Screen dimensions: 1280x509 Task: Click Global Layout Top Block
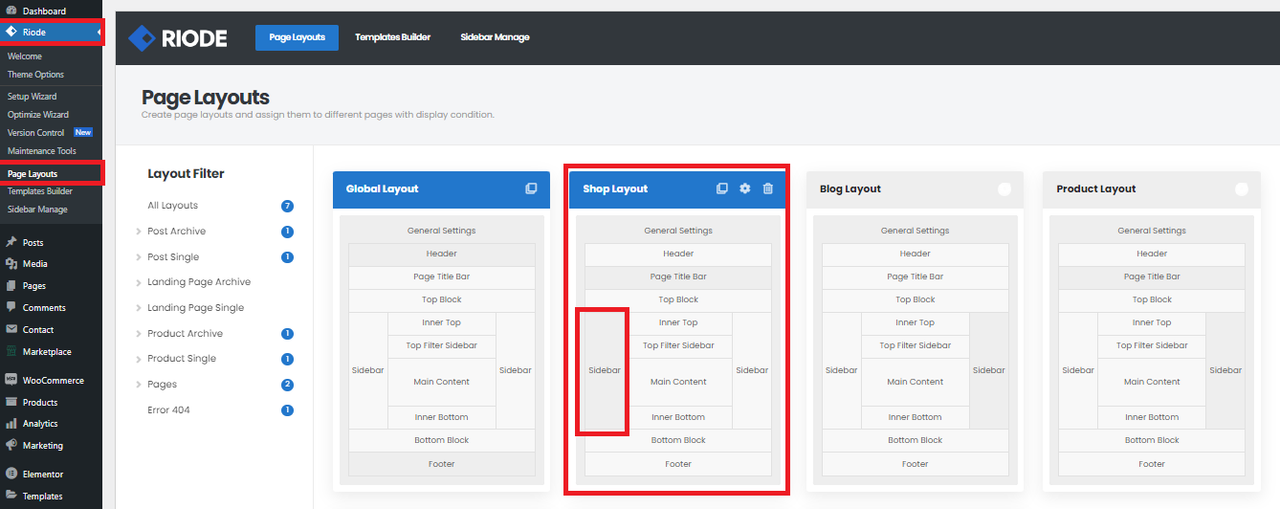[x=442, y=300]
